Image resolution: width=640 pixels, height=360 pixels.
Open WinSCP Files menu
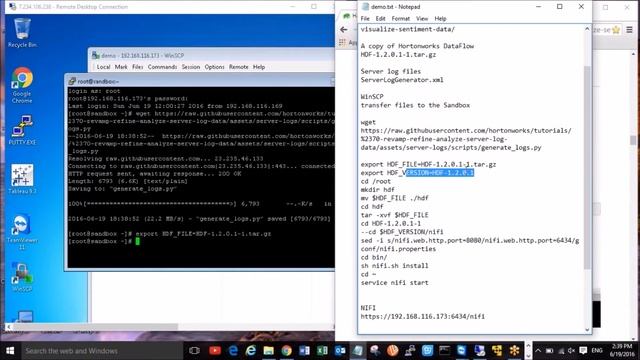click(138, 67)
